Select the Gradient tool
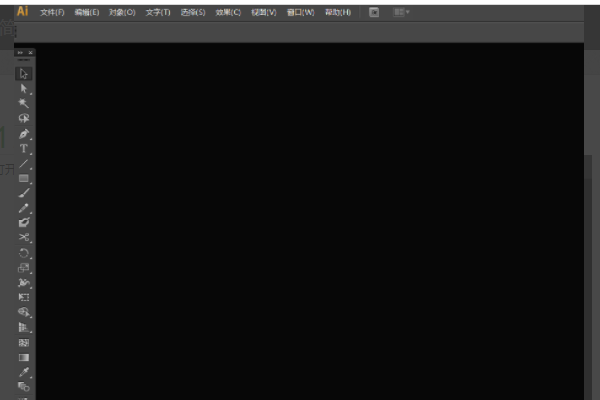Viewport: 600px width, 400px height. click(24, 358)
